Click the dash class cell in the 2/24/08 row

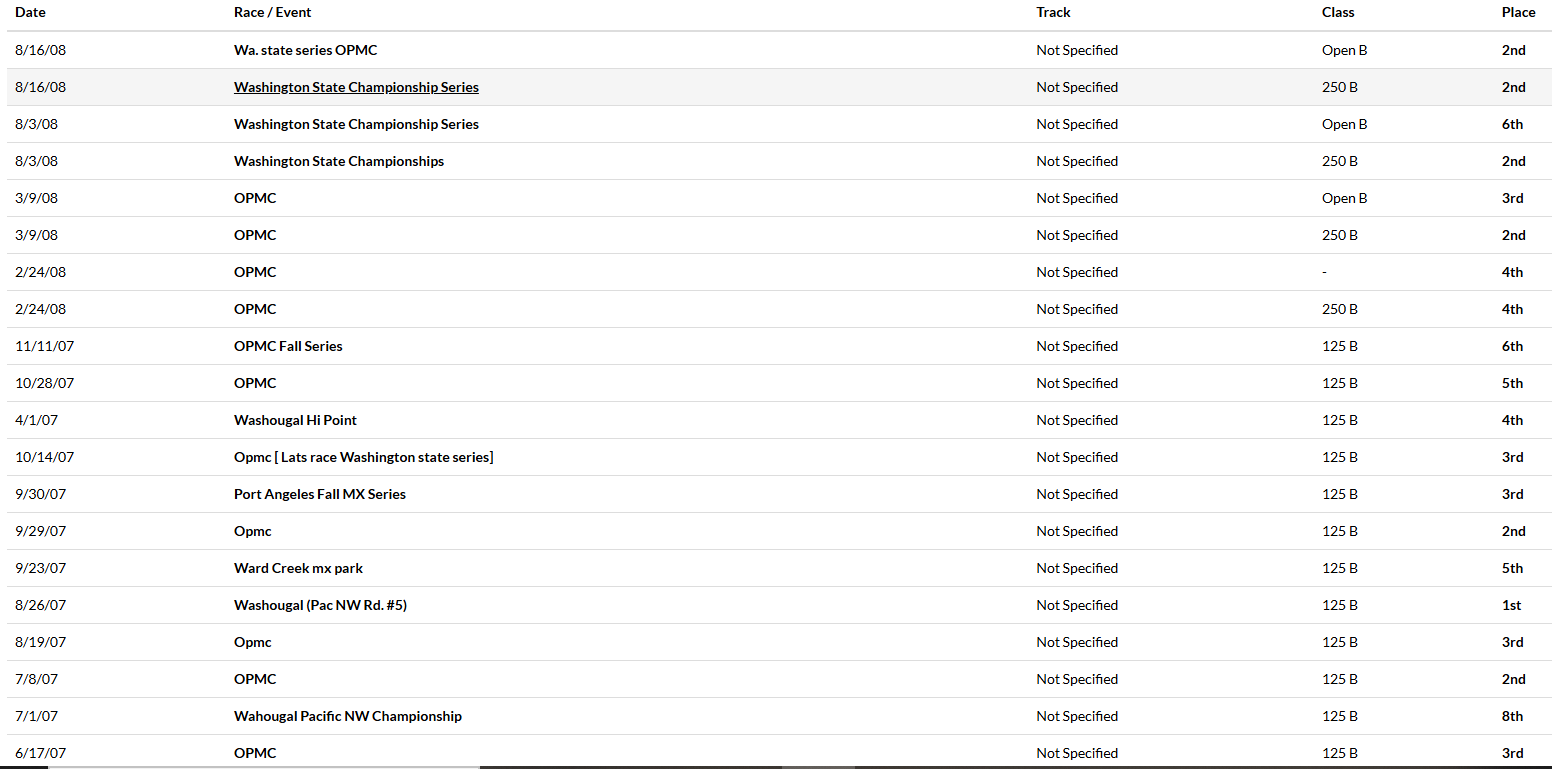point(1325,272)
